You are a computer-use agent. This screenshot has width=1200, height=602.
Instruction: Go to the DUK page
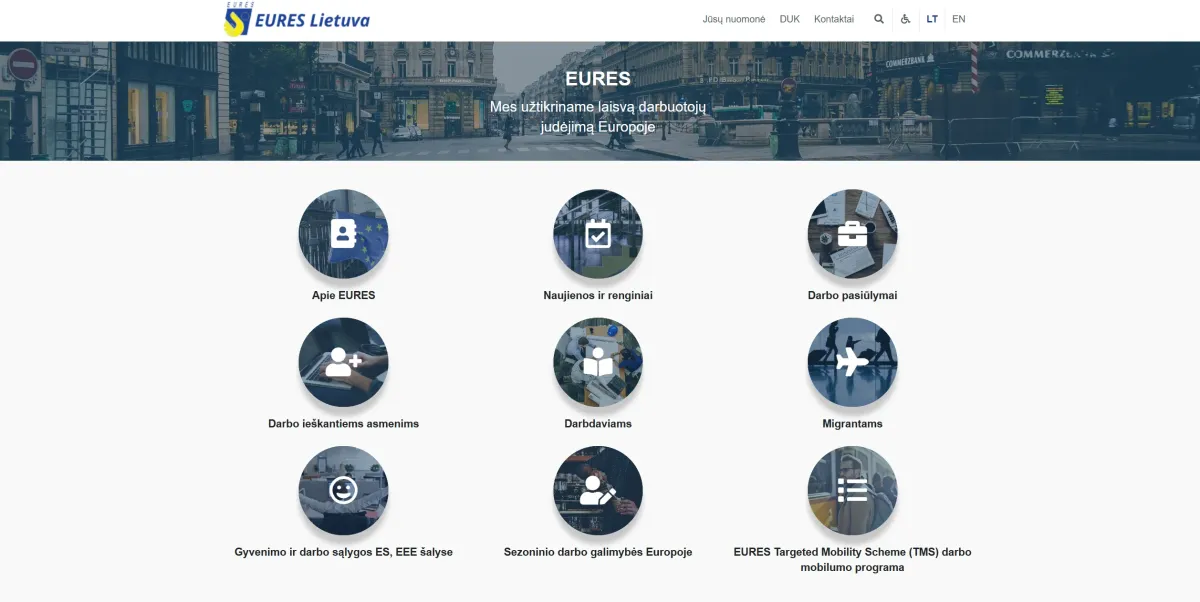coord(790,19)
